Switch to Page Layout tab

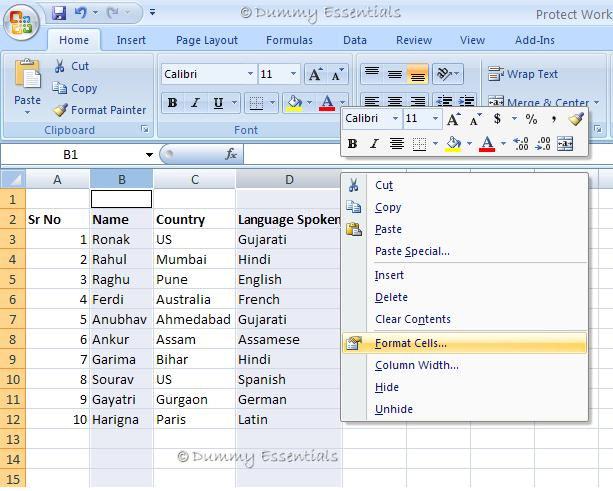(207, 40)
